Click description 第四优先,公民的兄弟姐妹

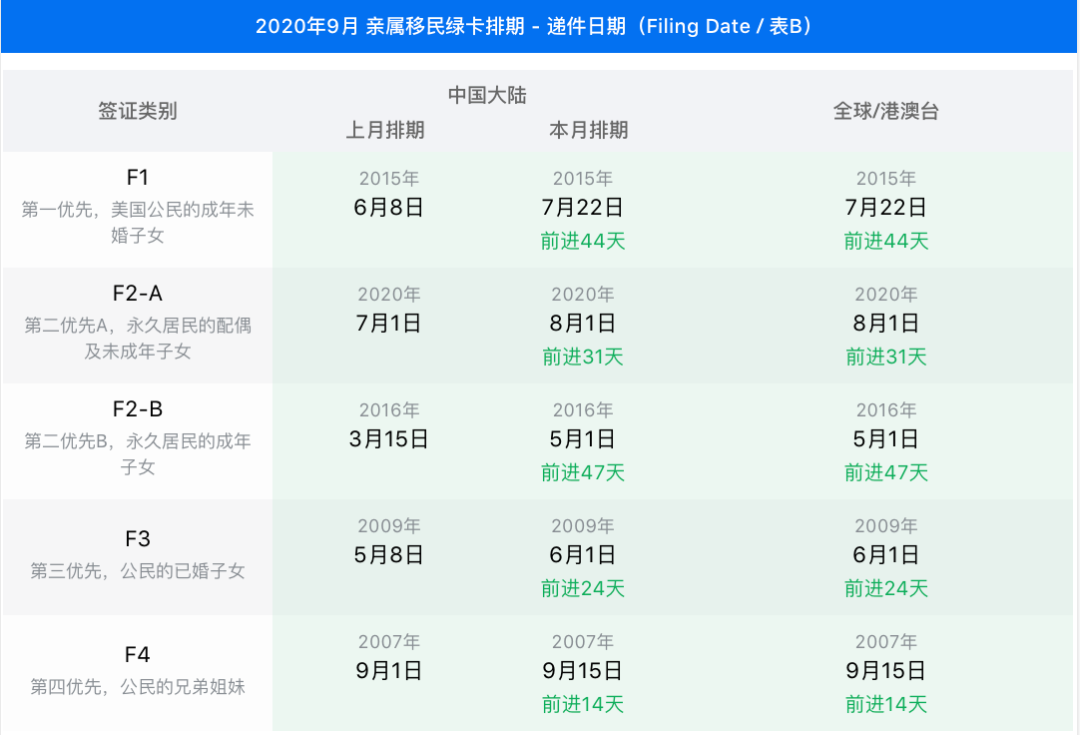click(x=137, y=687)
